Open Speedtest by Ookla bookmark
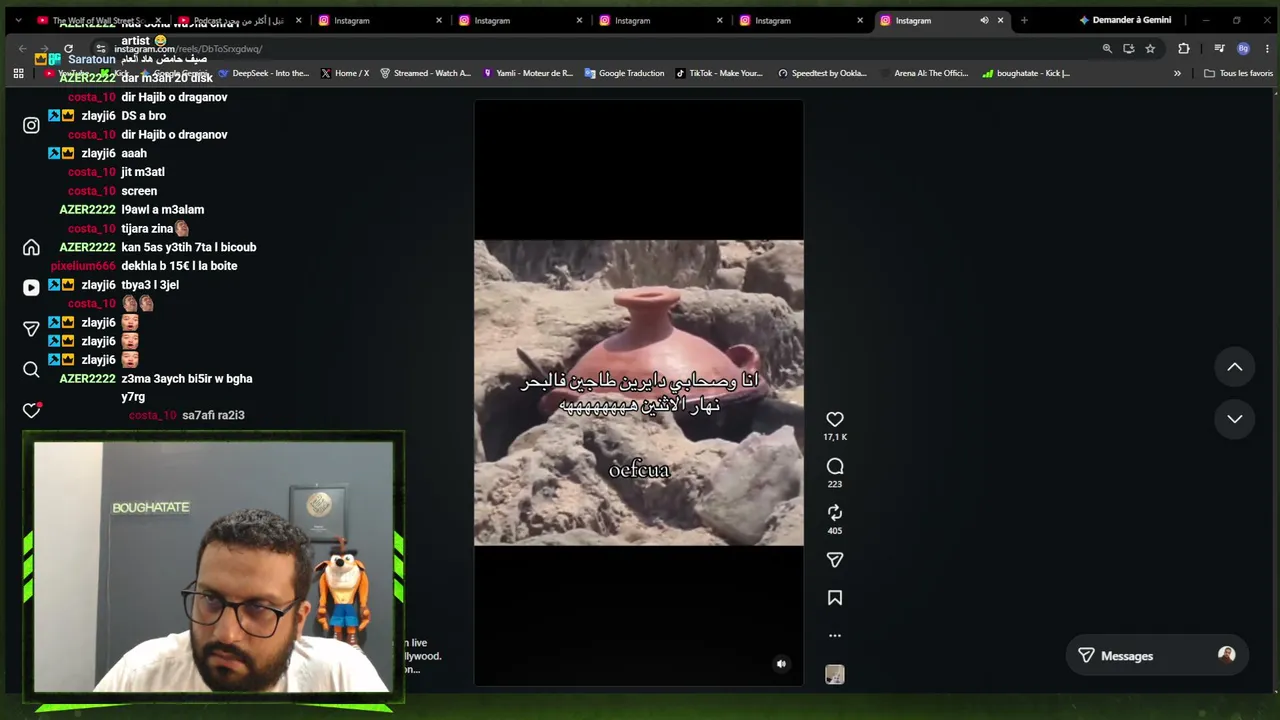 (822, 73)
